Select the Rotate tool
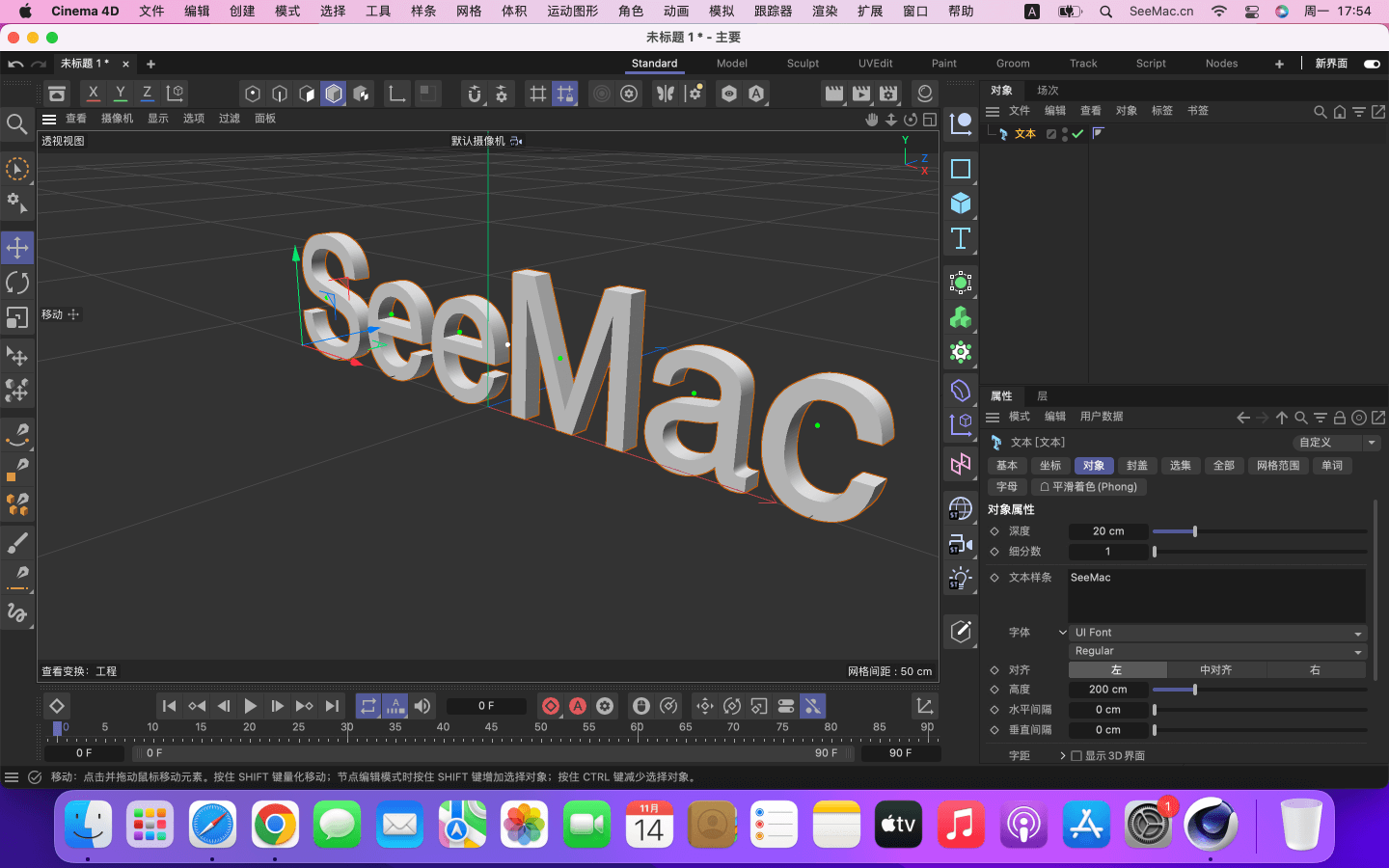Screen dimensions: 1389x868 point(17,283)
